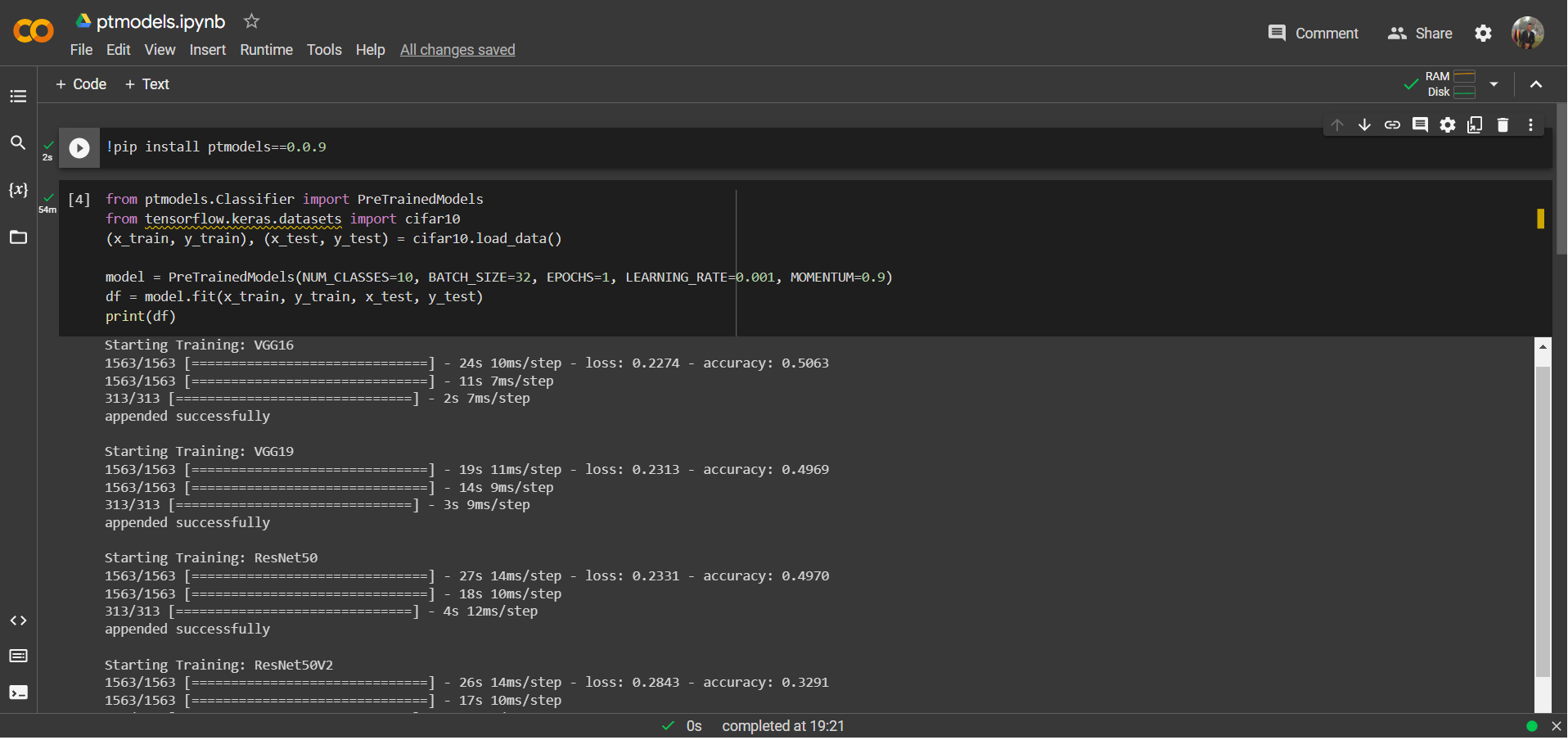
Task: Collapse the header using the chevron
Action: (1536, 83)
